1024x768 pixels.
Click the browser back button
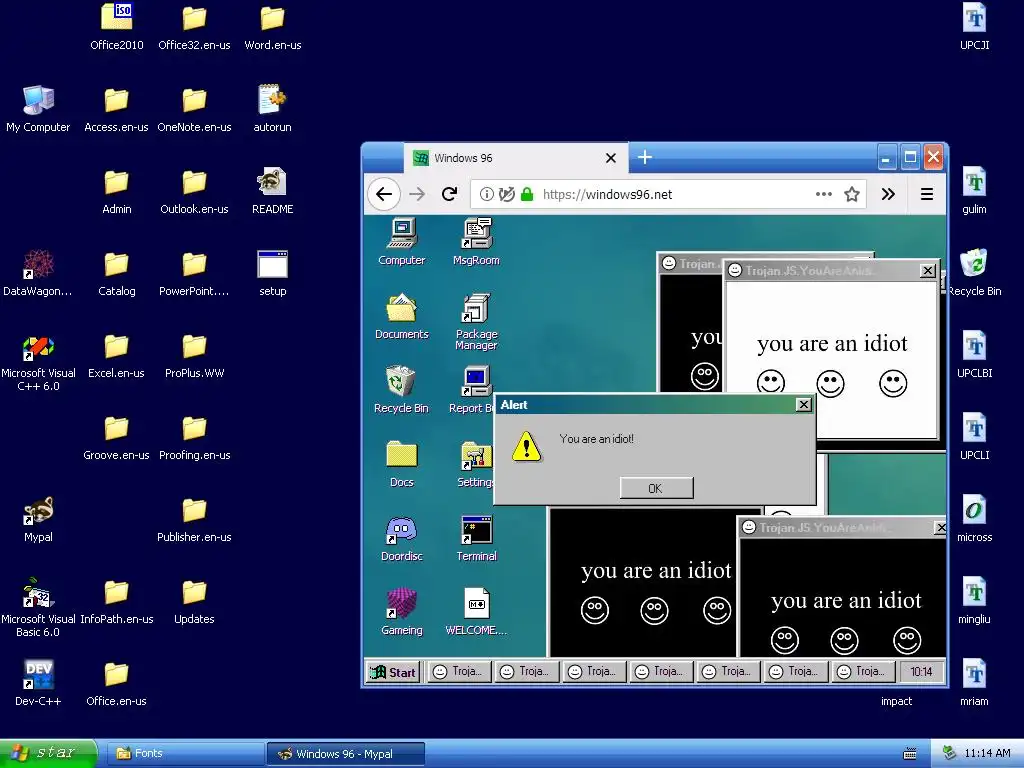pos(384,194)
